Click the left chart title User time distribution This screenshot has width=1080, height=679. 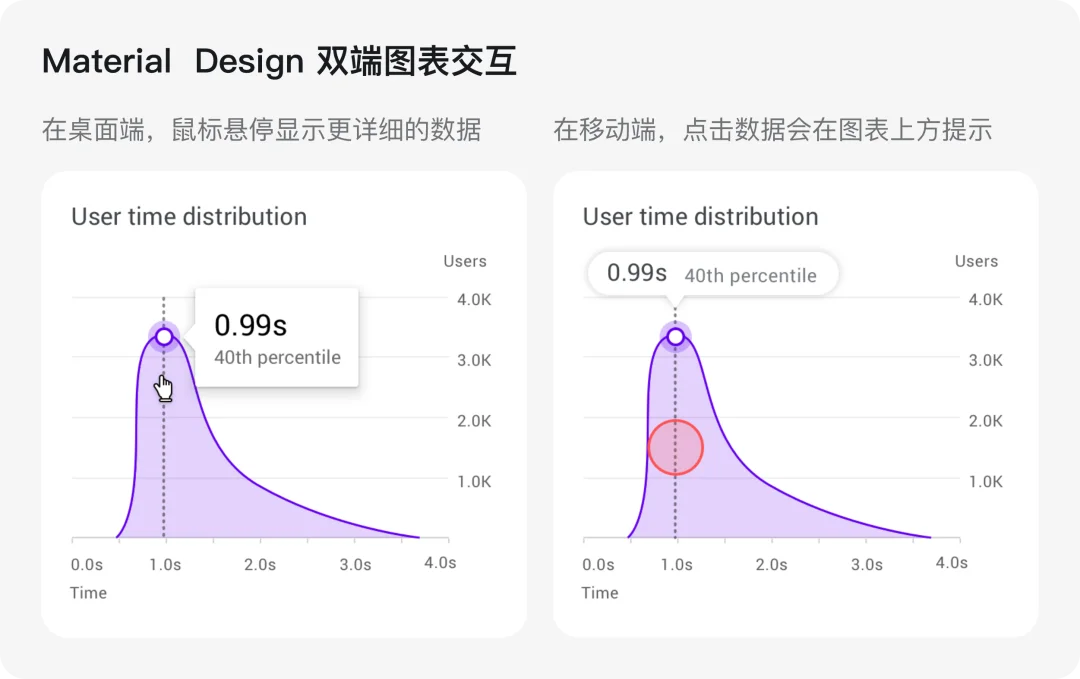(x=189, y=217)
